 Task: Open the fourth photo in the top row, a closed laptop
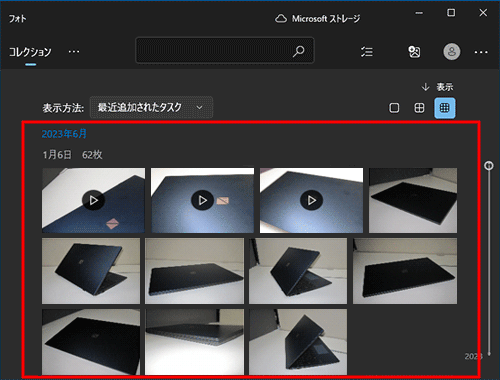pos(413,200)
